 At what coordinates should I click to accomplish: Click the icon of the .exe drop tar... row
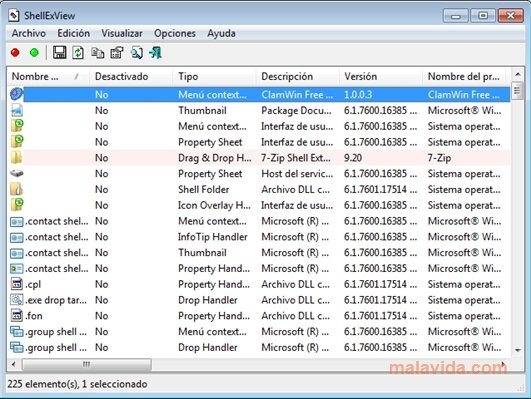click(x=17, y=300)
